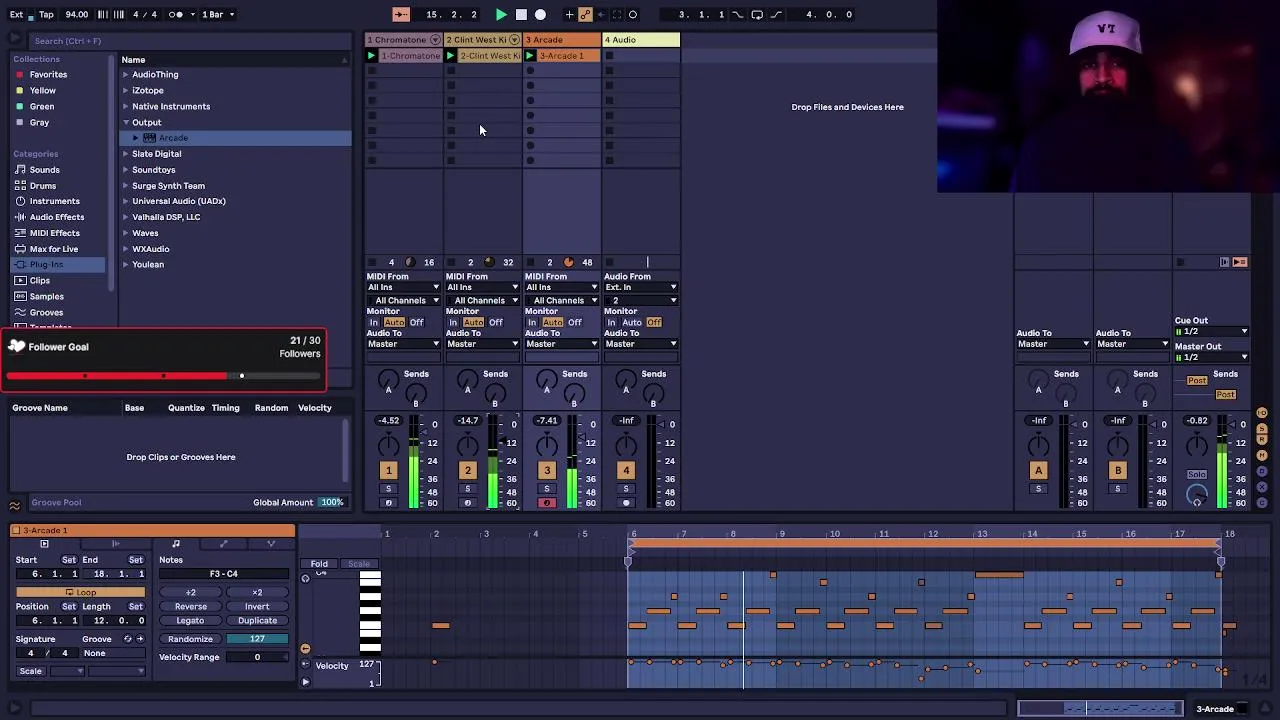Click the Commit Groove arrow button
The width and height of the screenshot is (1280, 720).
click(x=140, y=639)
